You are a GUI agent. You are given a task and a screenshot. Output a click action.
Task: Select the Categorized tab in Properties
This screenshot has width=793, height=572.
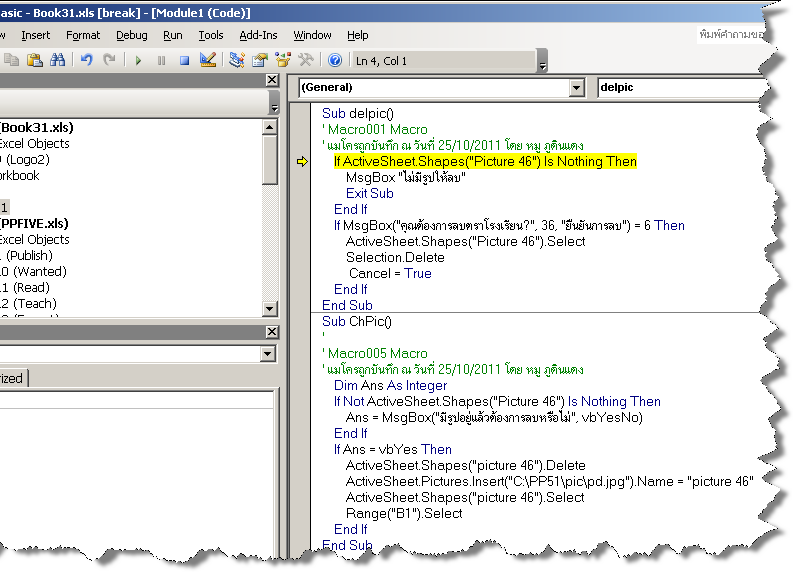(x=13, y=378)
